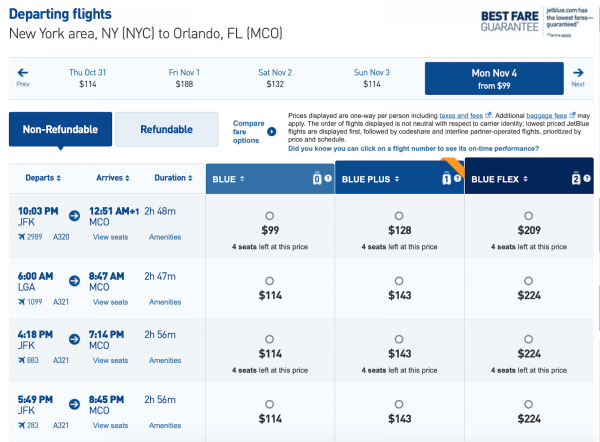The height and width of the screenshot is (442, 600).
Task: Open View seats for the 10:03 PM flight
Action: coord(110,237)
